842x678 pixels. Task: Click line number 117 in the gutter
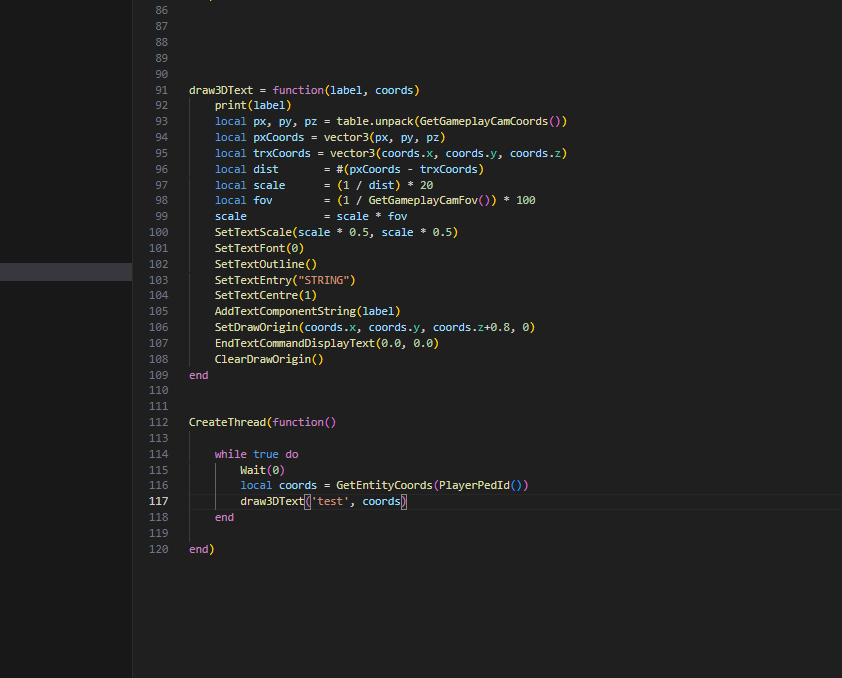pos(159,501)
